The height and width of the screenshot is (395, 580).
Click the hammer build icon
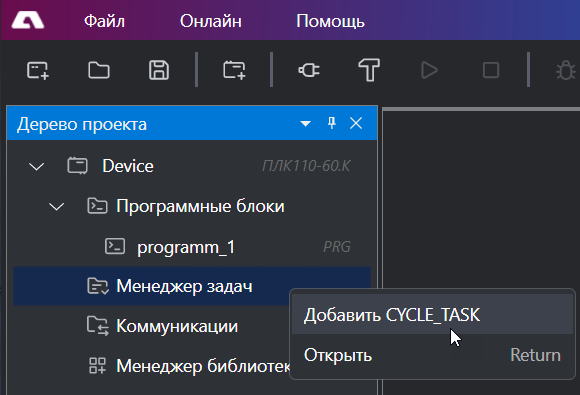click(369, 70)
